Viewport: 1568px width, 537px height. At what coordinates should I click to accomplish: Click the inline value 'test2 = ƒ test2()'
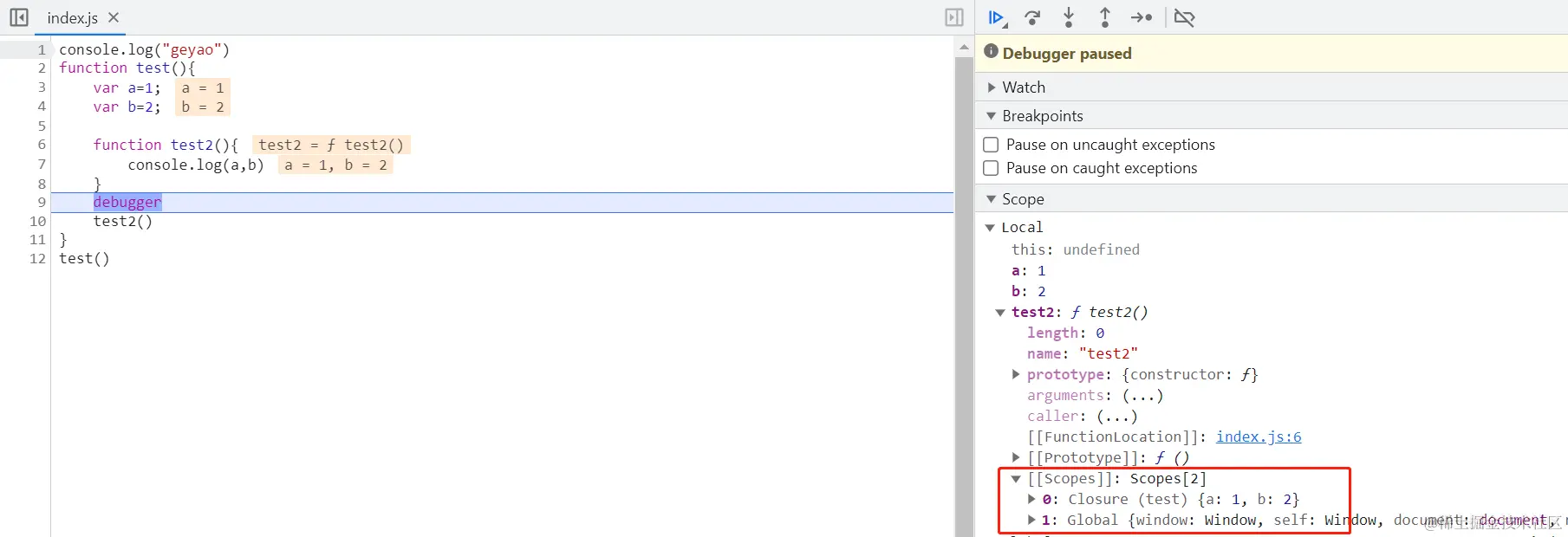point(331,145)
